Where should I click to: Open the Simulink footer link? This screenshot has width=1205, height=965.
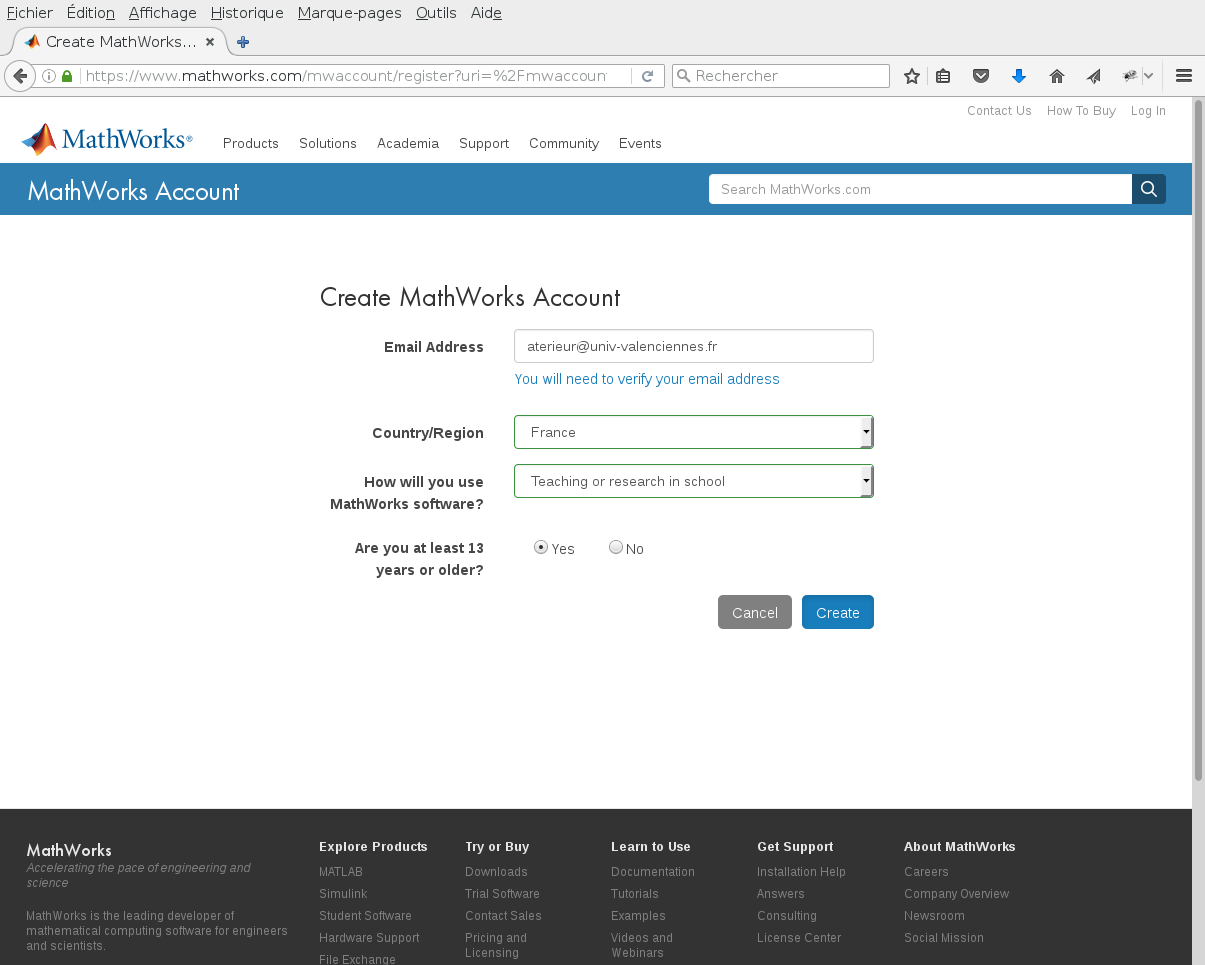coord(343,894)
